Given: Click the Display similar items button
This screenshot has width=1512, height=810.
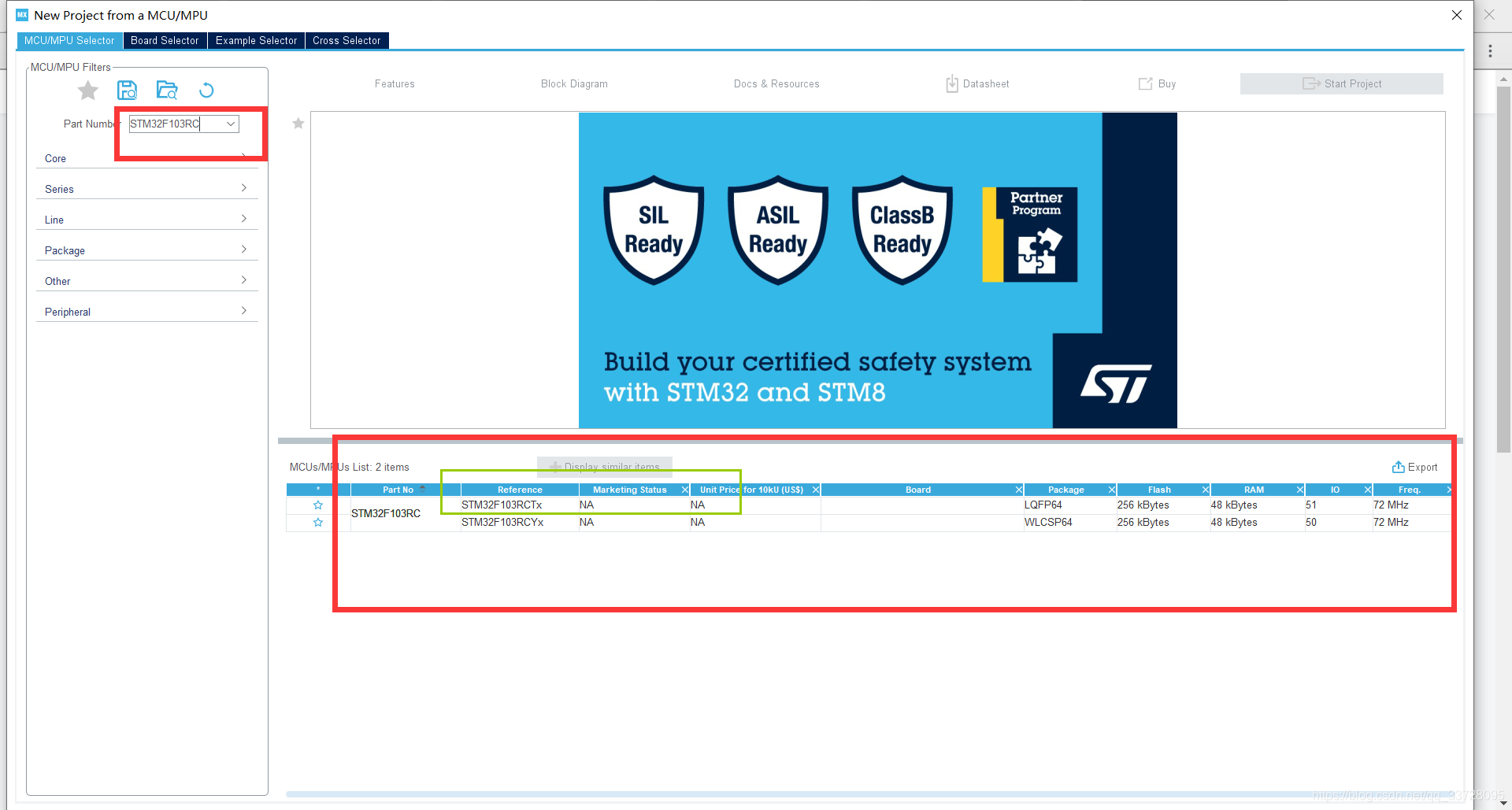Looking at the screenshot, I should [605, 467].
